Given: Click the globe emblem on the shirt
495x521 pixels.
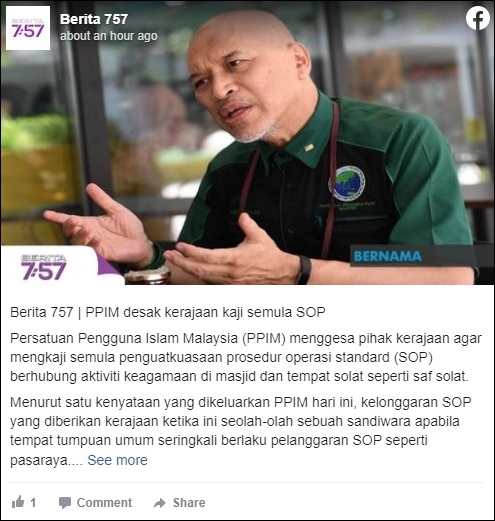Looking at the screenshot, I should click(x=347, y=184).
